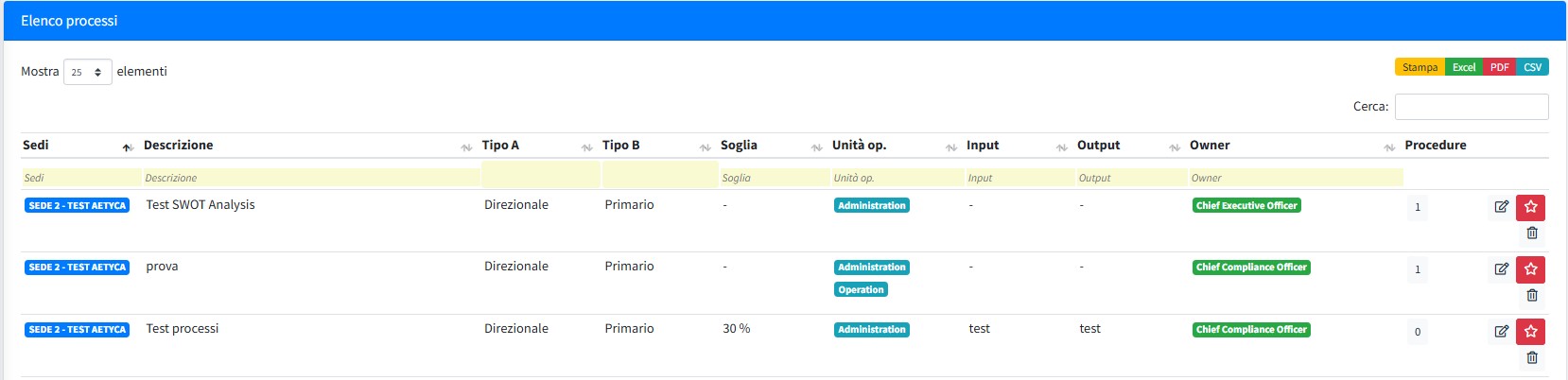Click the Chief Executive Officer owner badge
The image size is (1568, 380).
coord(1246,205)
